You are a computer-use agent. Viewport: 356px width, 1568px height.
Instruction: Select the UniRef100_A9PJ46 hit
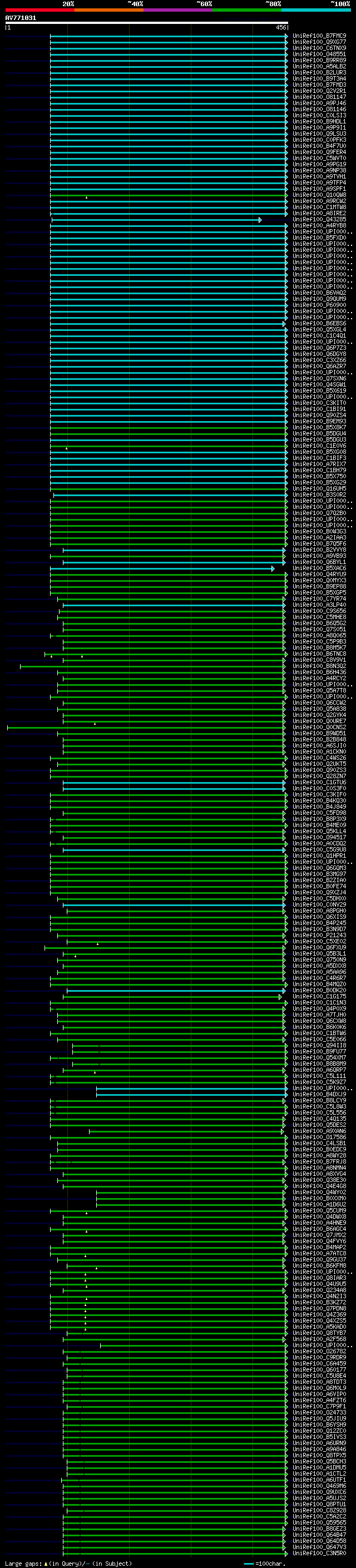[x=319, y=103]
